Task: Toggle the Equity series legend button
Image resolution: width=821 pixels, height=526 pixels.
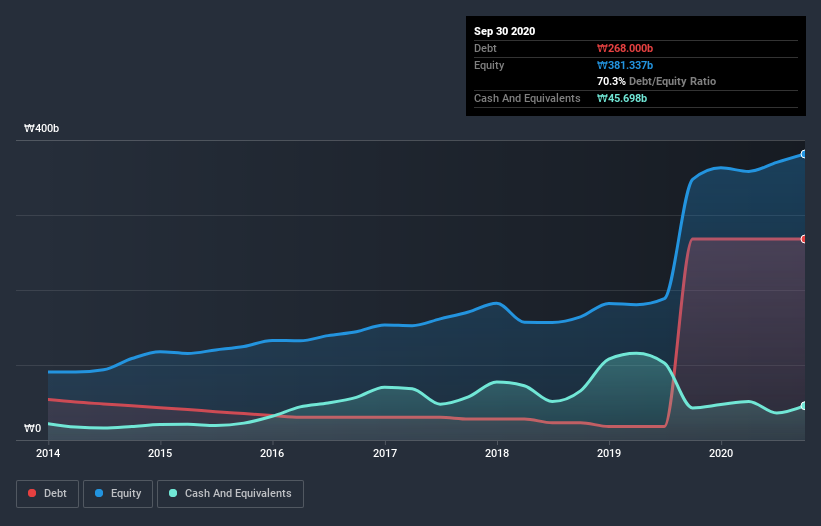Action: 118,494
